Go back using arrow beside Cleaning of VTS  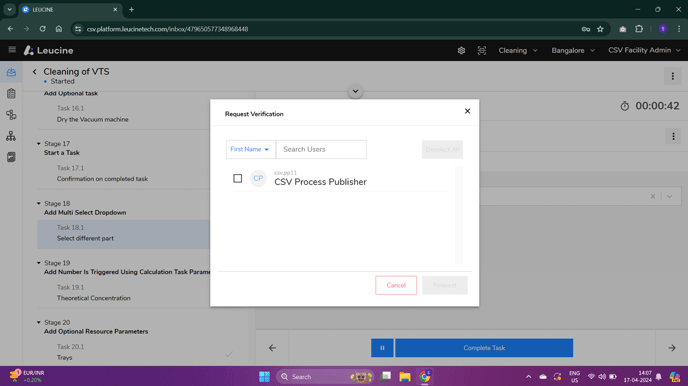point(35,71)
